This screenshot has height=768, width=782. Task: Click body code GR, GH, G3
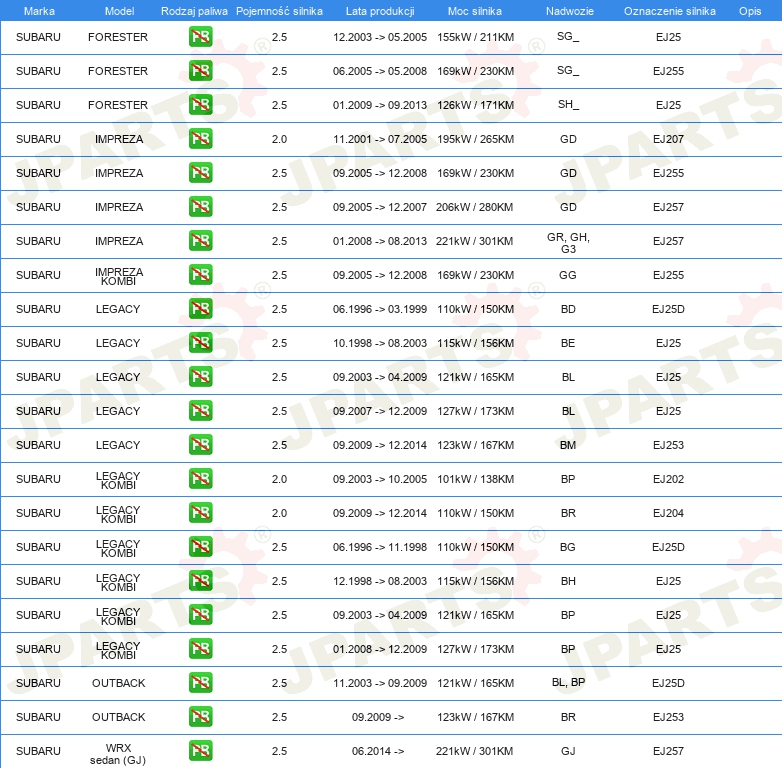coord(568,243)
